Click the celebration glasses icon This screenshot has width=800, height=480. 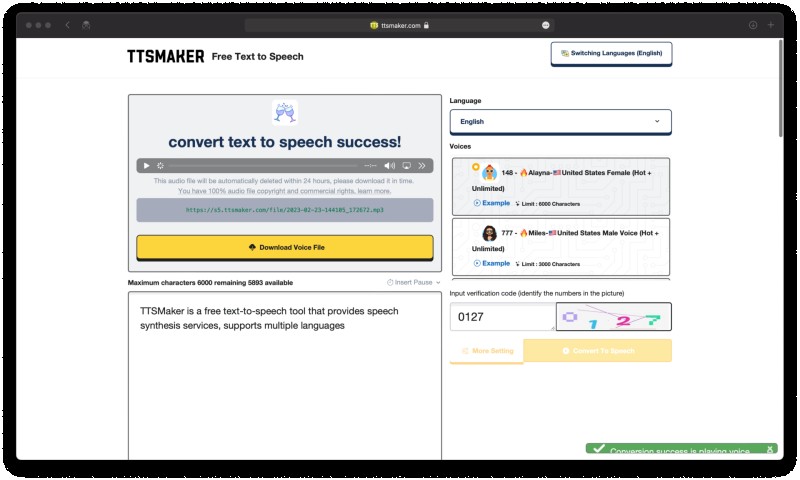285,113
